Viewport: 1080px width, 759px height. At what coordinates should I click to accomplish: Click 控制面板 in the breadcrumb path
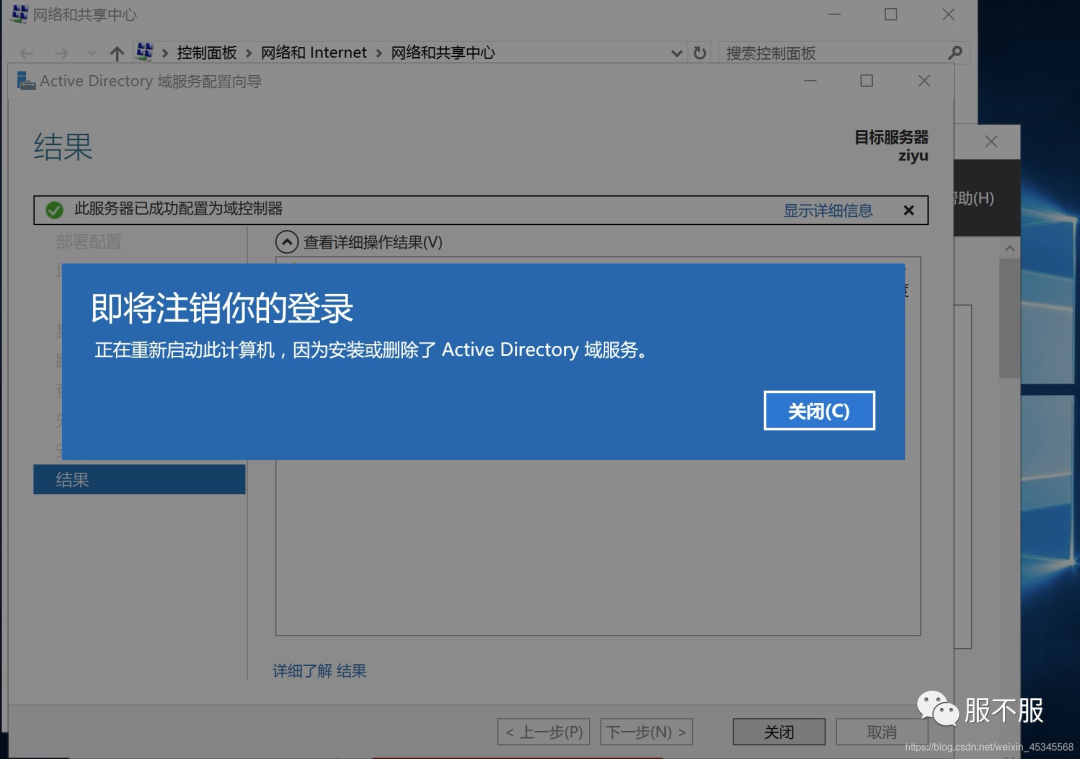click(x=207, y=53)
